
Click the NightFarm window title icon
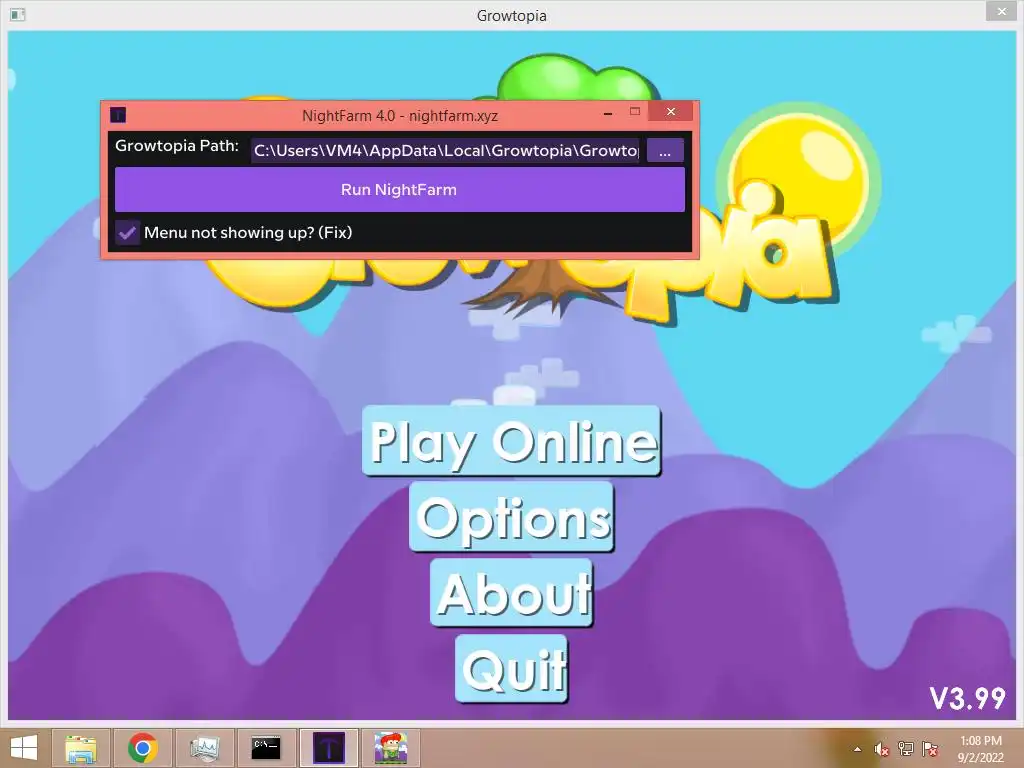[118, 116]
